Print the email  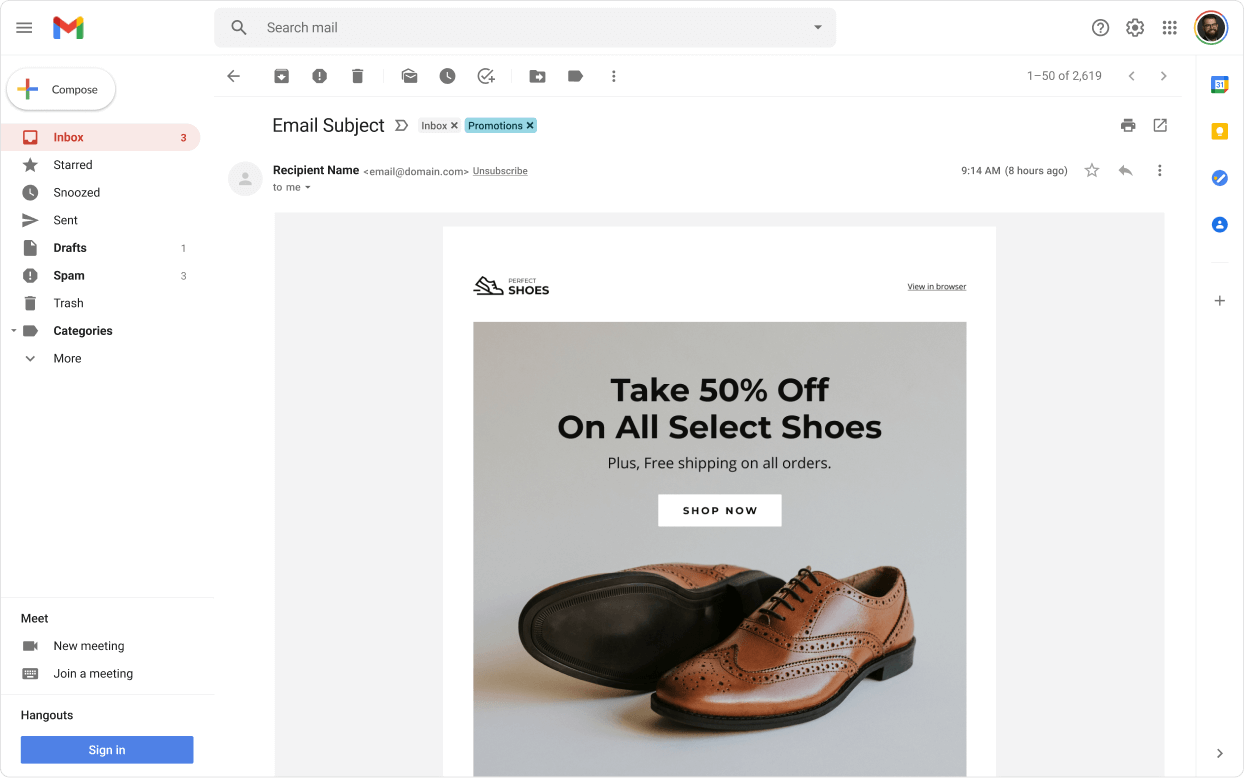(x=1128, y=125)
